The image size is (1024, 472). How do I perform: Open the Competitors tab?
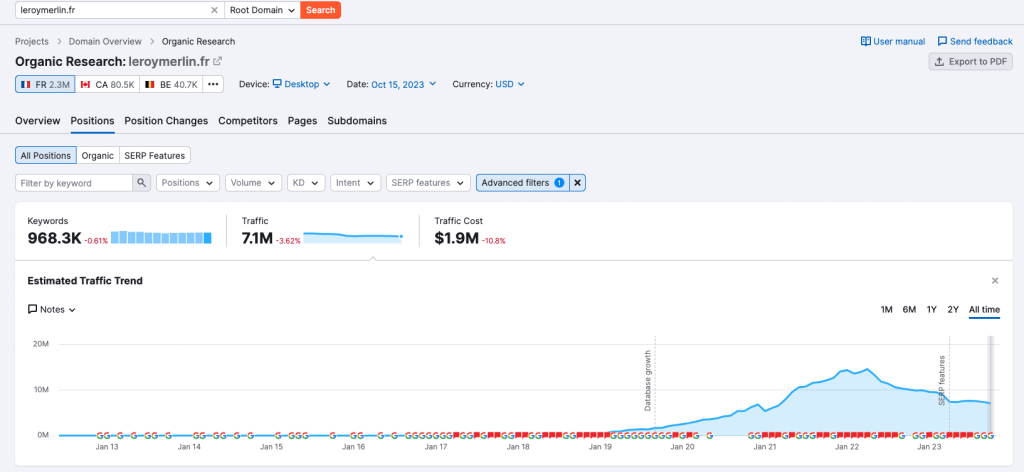tap(247, 121)
